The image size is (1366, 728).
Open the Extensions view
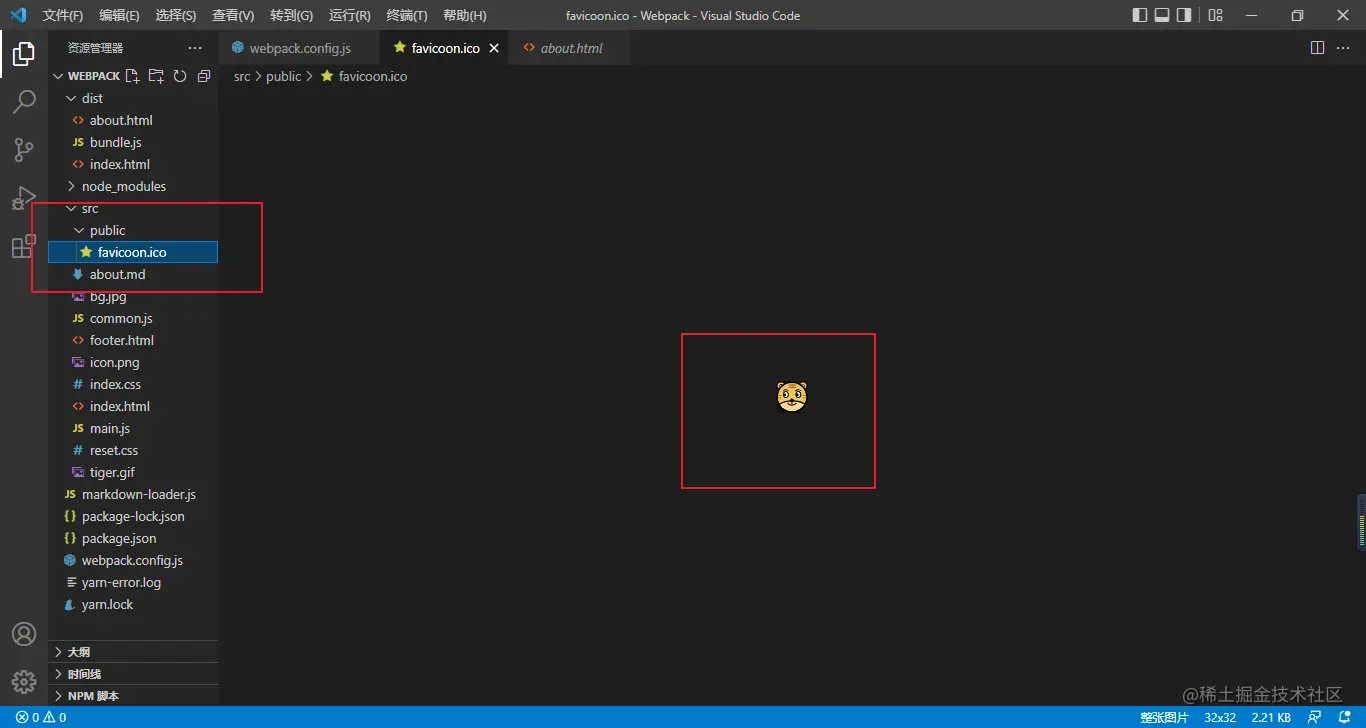(x=24, y=246)
